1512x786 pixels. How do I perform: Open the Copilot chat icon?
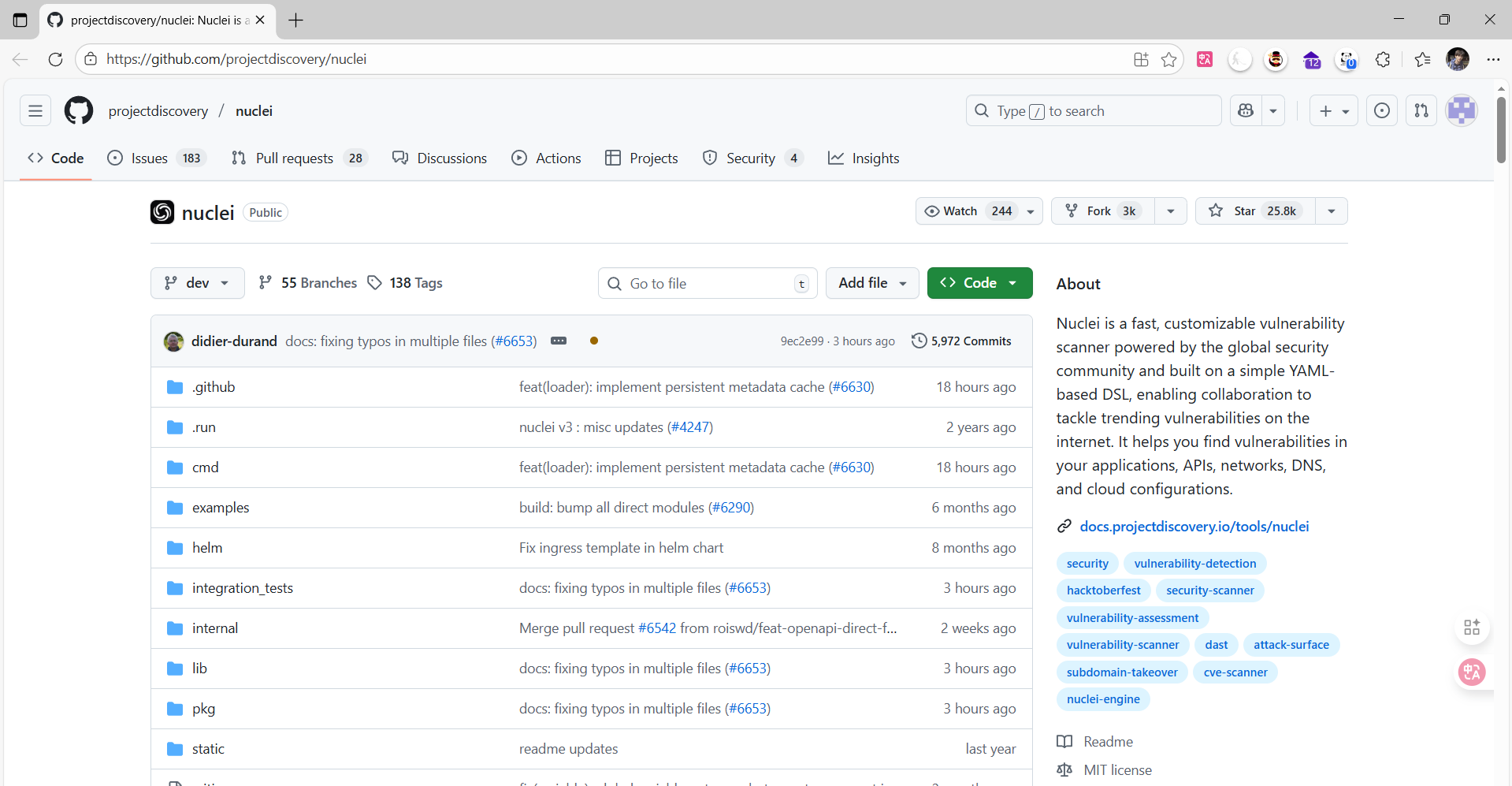[1246, 111]
